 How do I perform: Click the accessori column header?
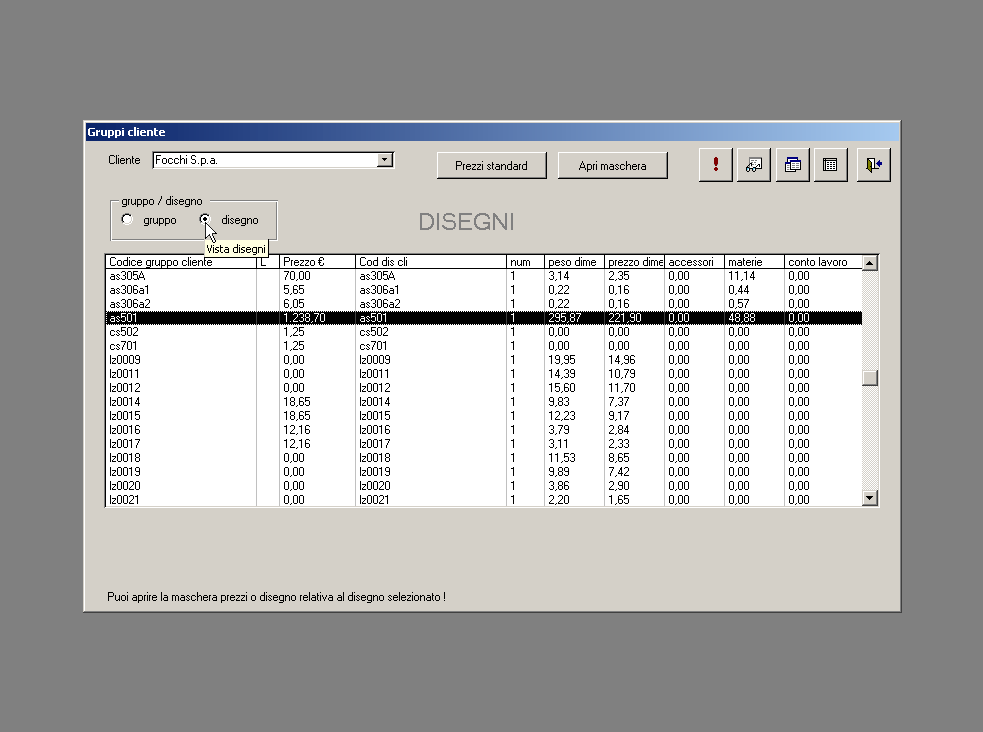click(x=694, y=262)
